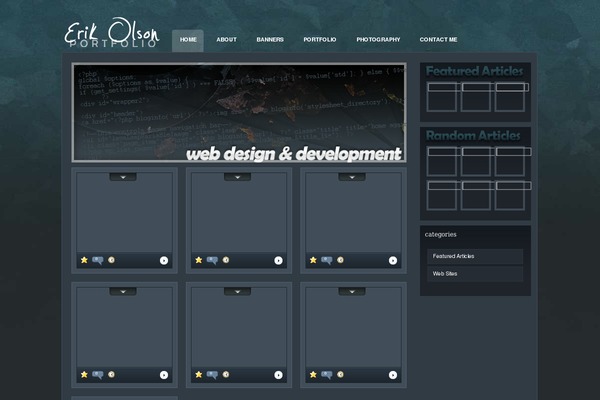The height and width of the screenshot is (400, 600).
Task: Click the clock icon on the bottom-right card
Action: 340,374
